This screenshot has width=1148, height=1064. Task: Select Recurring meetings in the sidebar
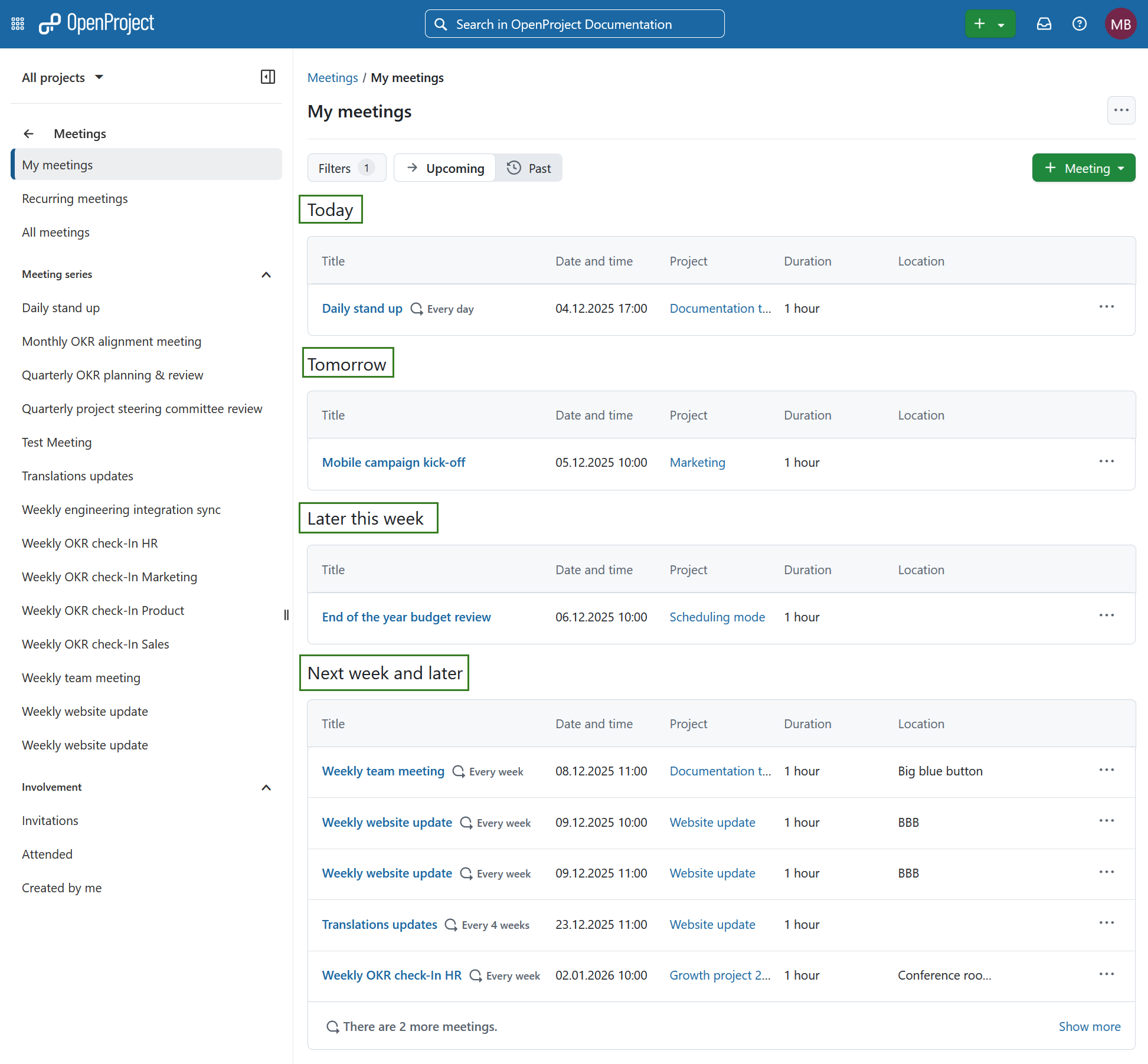point(74,198)
